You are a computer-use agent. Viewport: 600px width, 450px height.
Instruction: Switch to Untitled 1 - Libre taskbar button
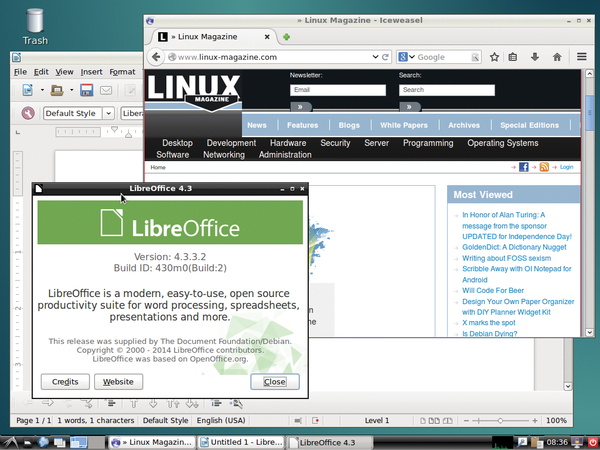(x=241, y=442)
